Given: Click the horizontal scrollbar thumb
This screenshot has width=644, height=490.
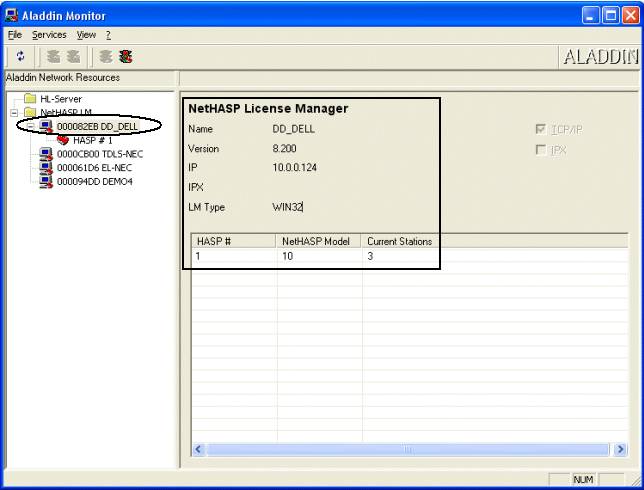Looking at the screenshot, I should tap(407, 449).
